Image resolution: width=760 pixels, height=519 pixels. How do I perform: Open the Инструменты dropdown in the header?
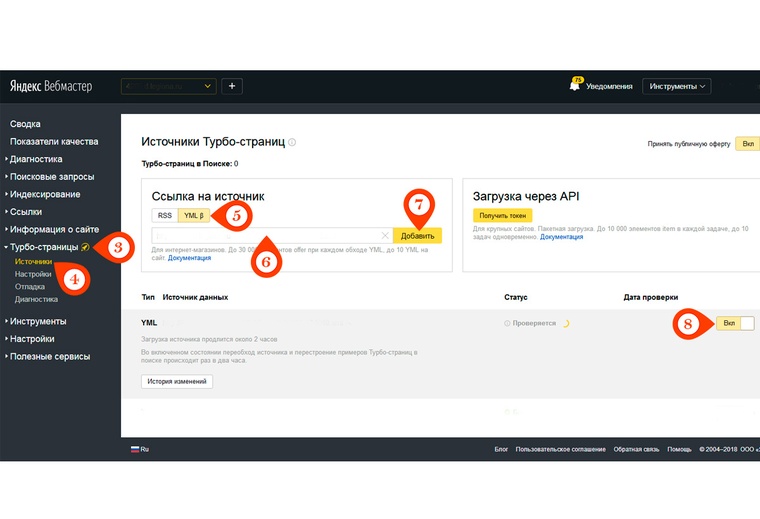(679, 86)
